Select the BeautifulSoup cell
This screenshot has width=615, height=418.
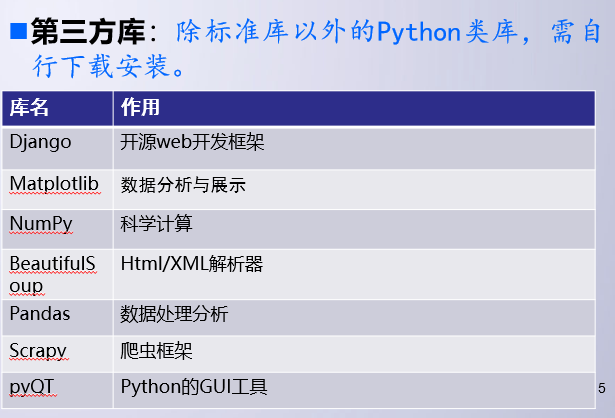tap(58, 274)
